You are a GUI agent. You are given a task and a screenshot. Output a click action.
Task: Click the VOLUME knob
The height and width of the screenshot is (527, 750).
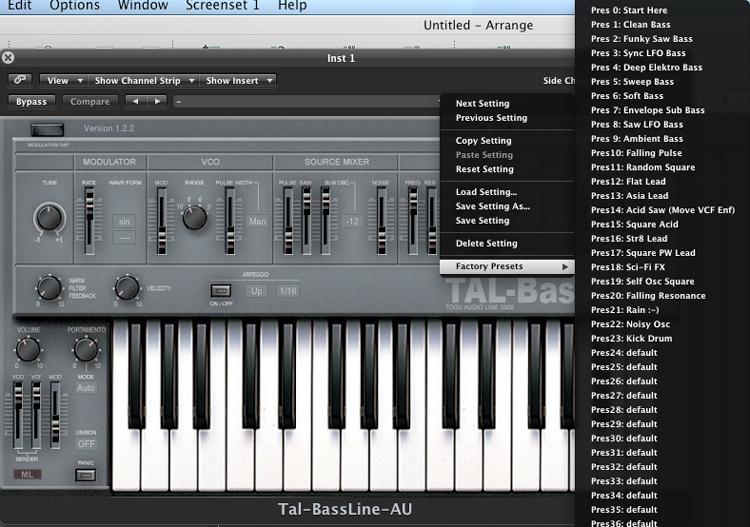click(28, 350)
